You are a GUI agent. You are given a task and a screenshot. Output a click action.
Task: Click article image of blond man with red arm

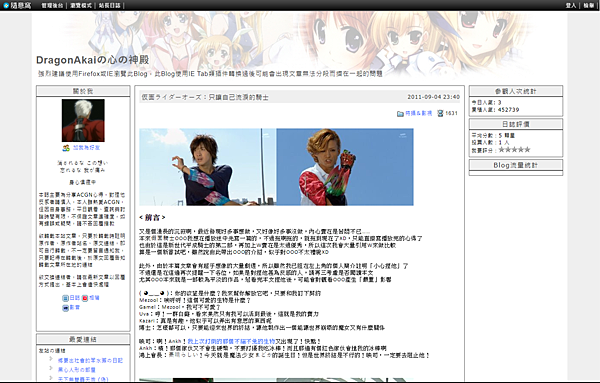click(345, 167)
